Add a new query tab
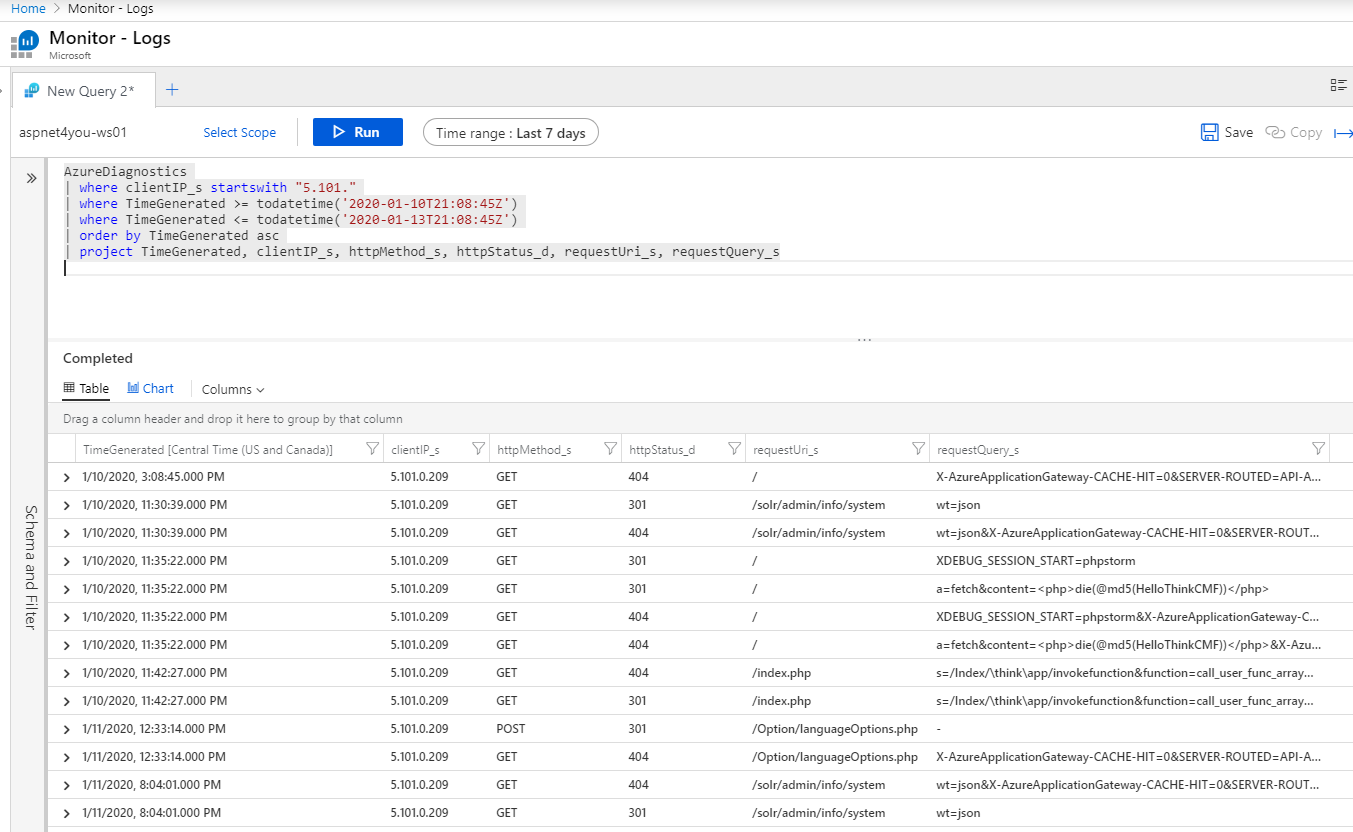1353x832 pixels. click(x=172, y=90)
